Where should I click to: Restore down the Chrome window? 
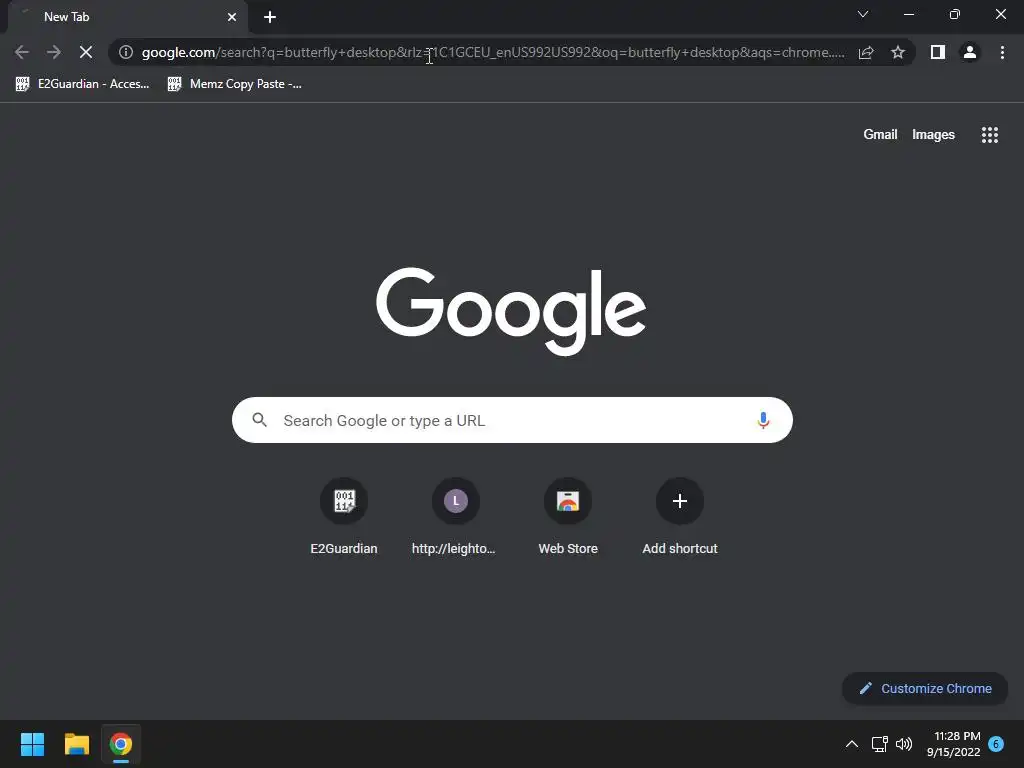pyautogui.click(x=955, y=14)
